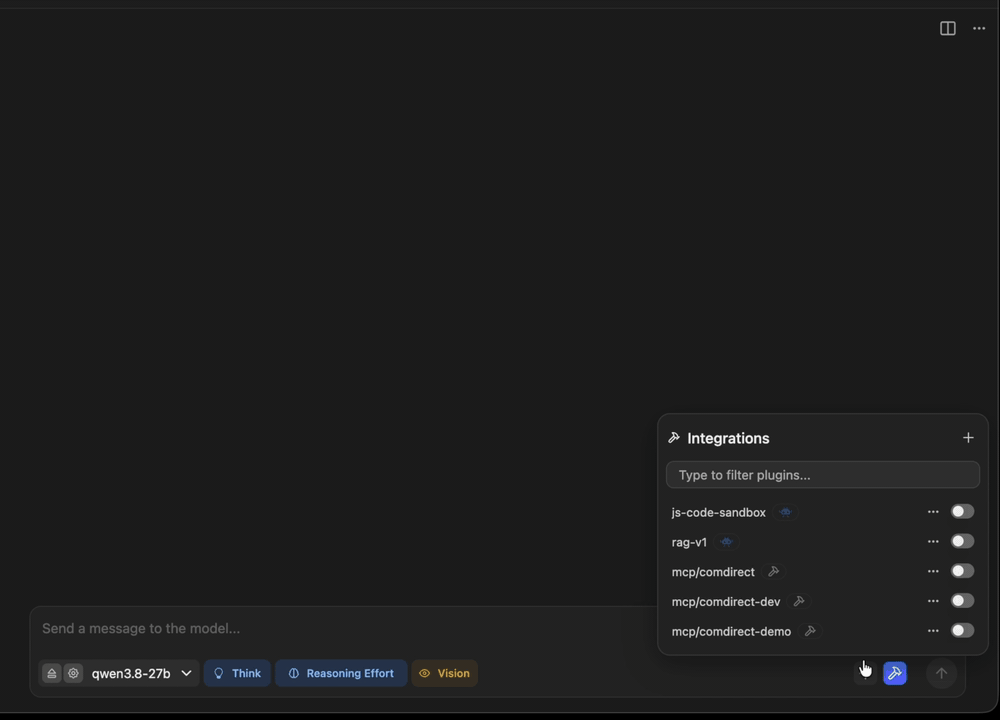Switch on mcp/comdirect-dev integration
The image size is (1000, 720).
[x=962, y=601]
